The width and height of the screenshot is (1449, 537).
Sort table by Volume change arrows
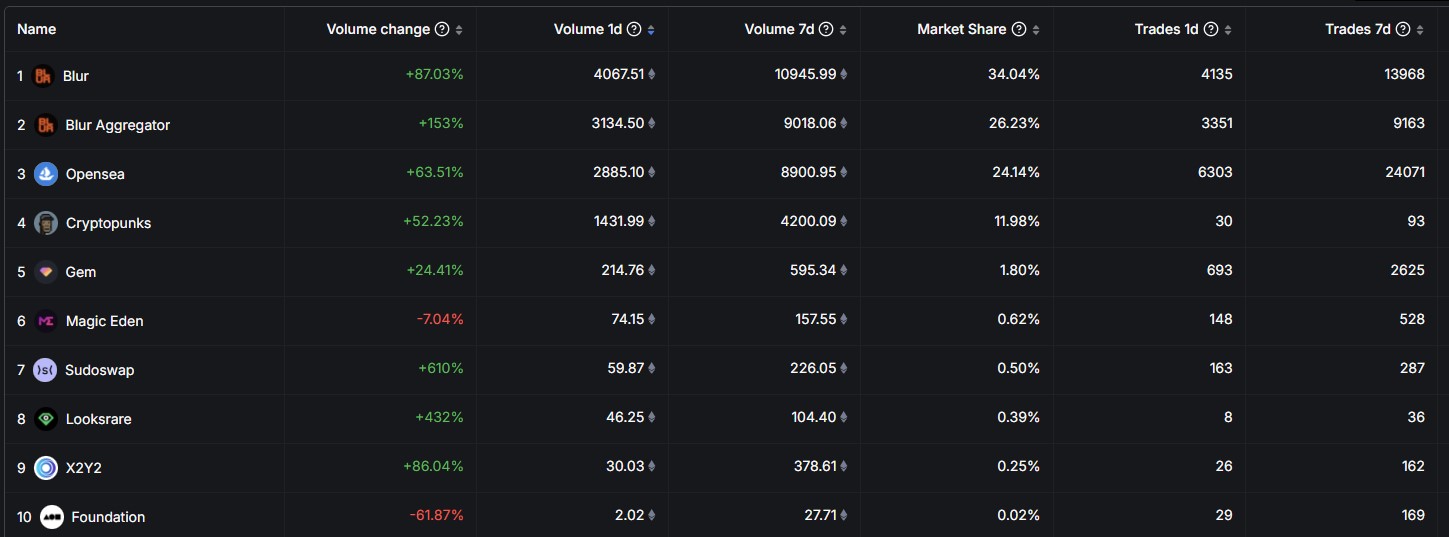tap(459, 30)
